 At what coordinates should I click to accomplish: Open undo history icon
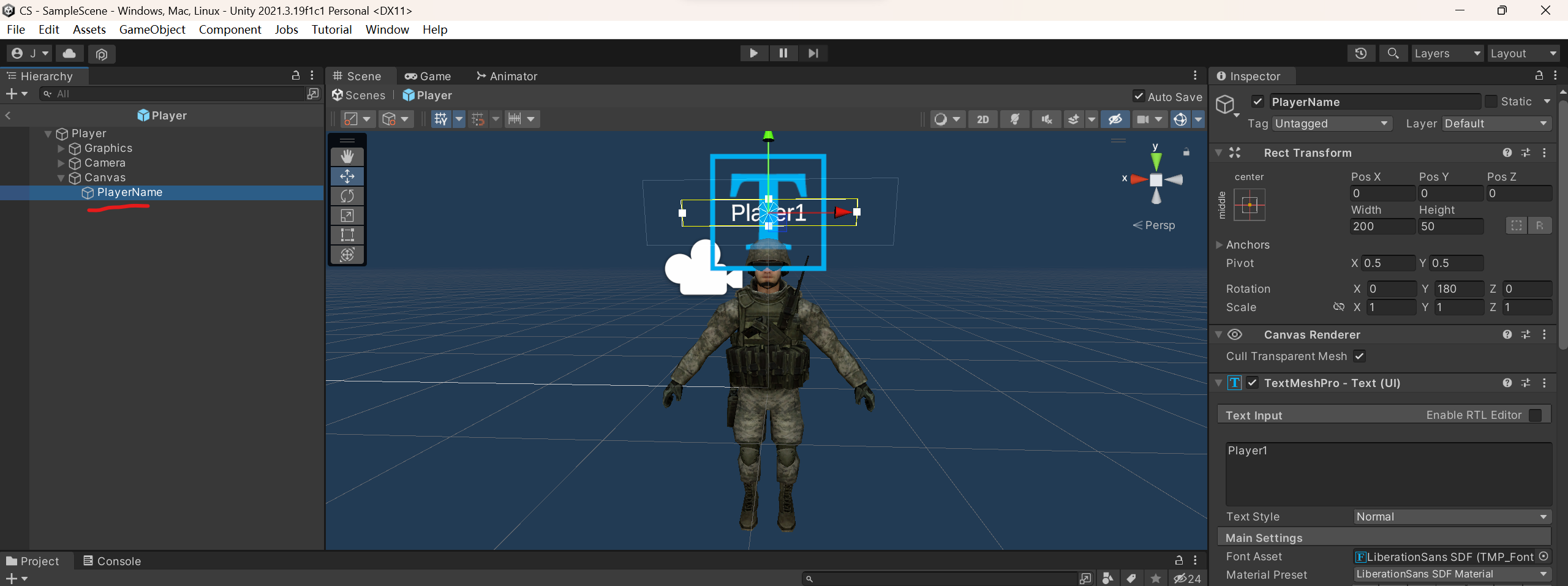(1361, 53)
